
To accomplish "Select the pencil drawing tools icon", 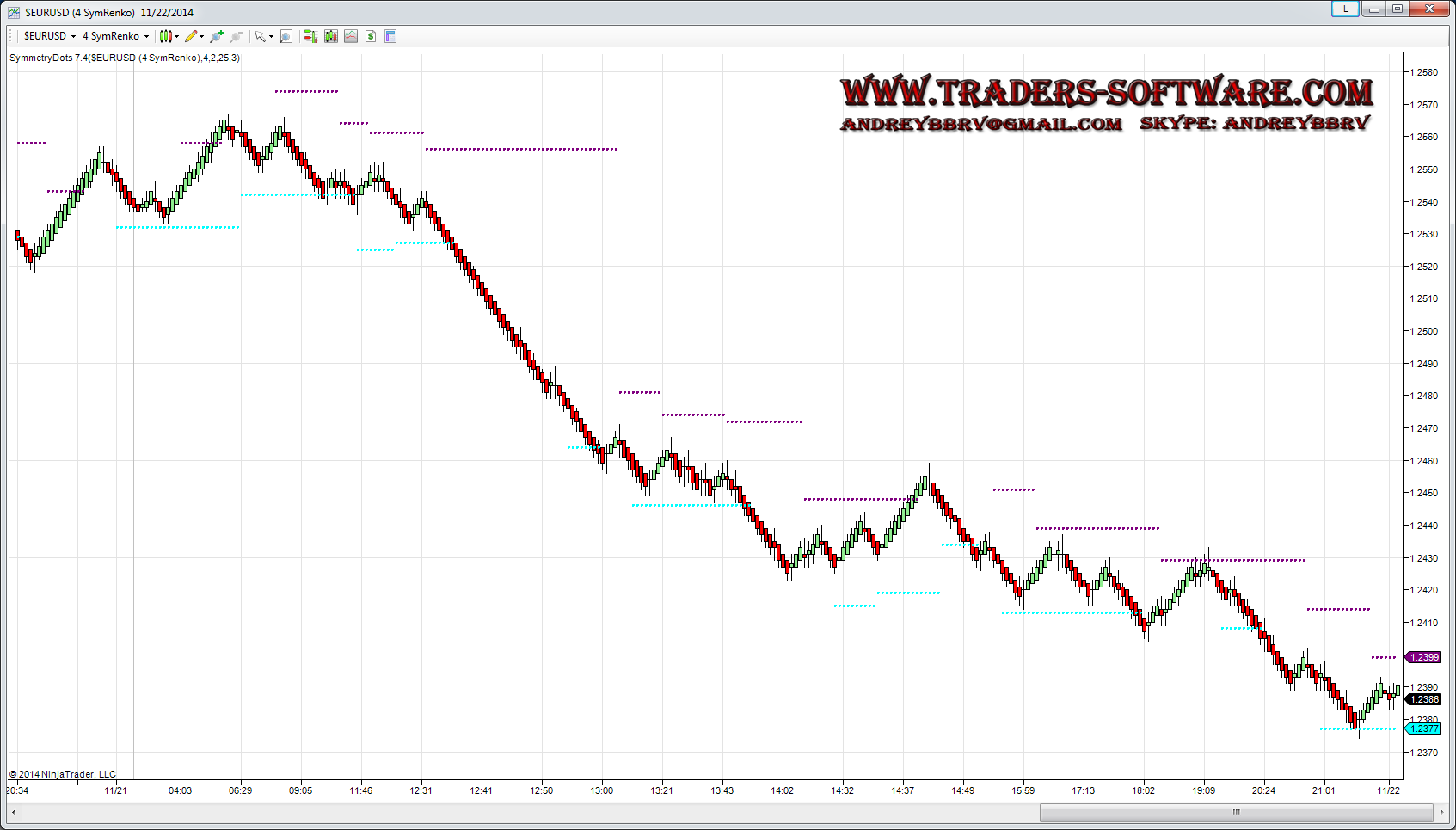I will point(191,36).
